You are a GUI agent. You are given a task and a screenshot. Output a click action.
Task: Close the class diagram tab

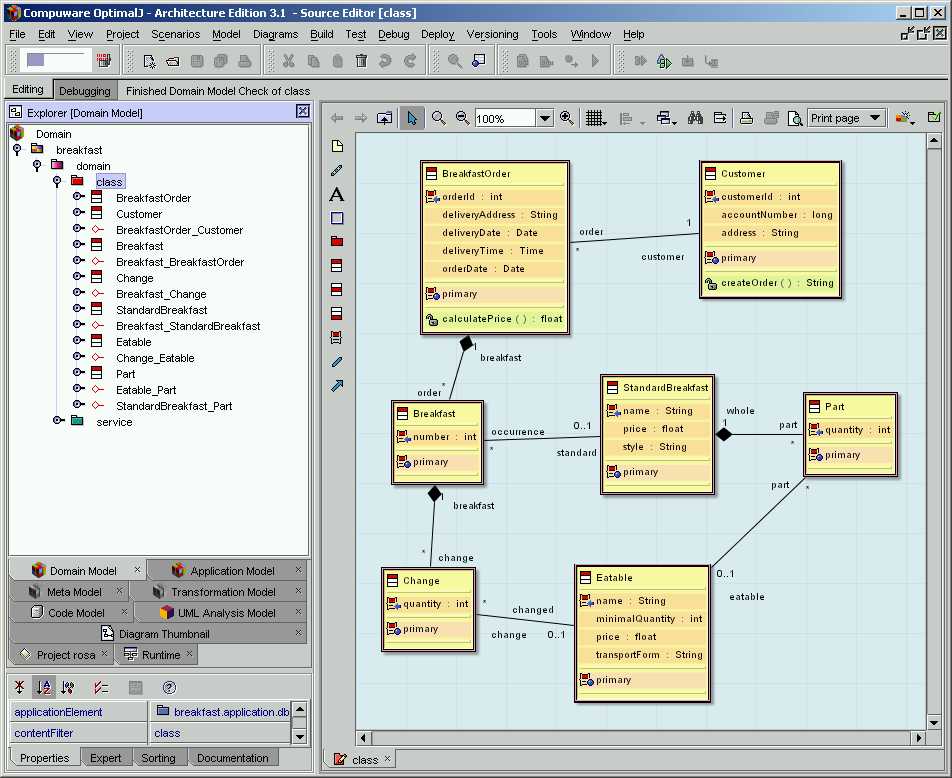(x=387, y=759)
